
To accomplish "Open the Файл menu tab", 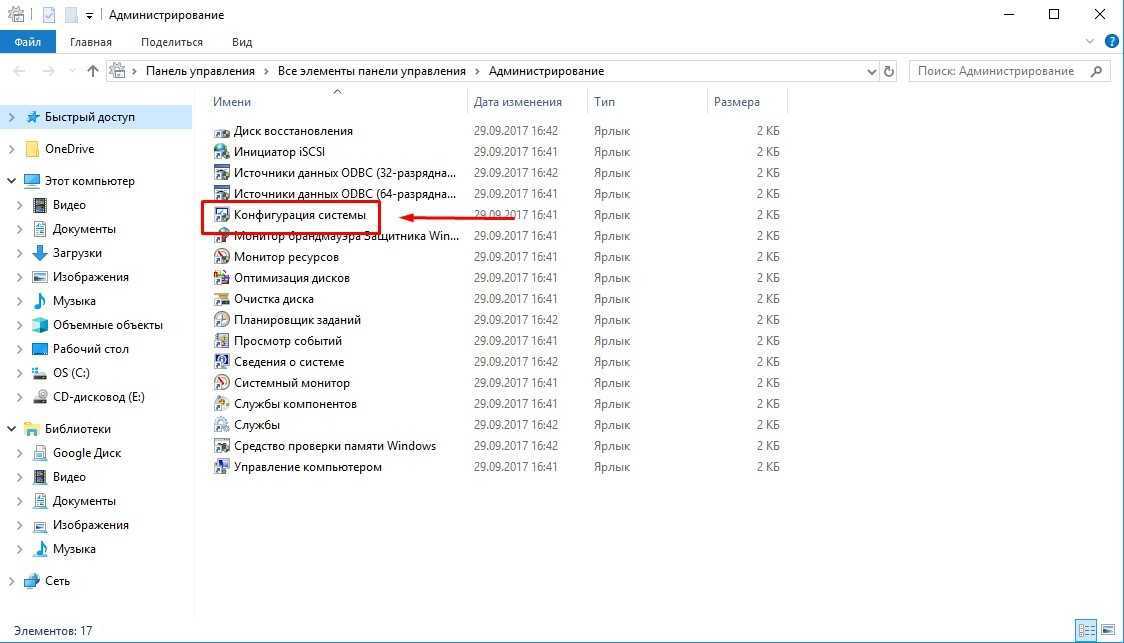I will pos(27,42).
